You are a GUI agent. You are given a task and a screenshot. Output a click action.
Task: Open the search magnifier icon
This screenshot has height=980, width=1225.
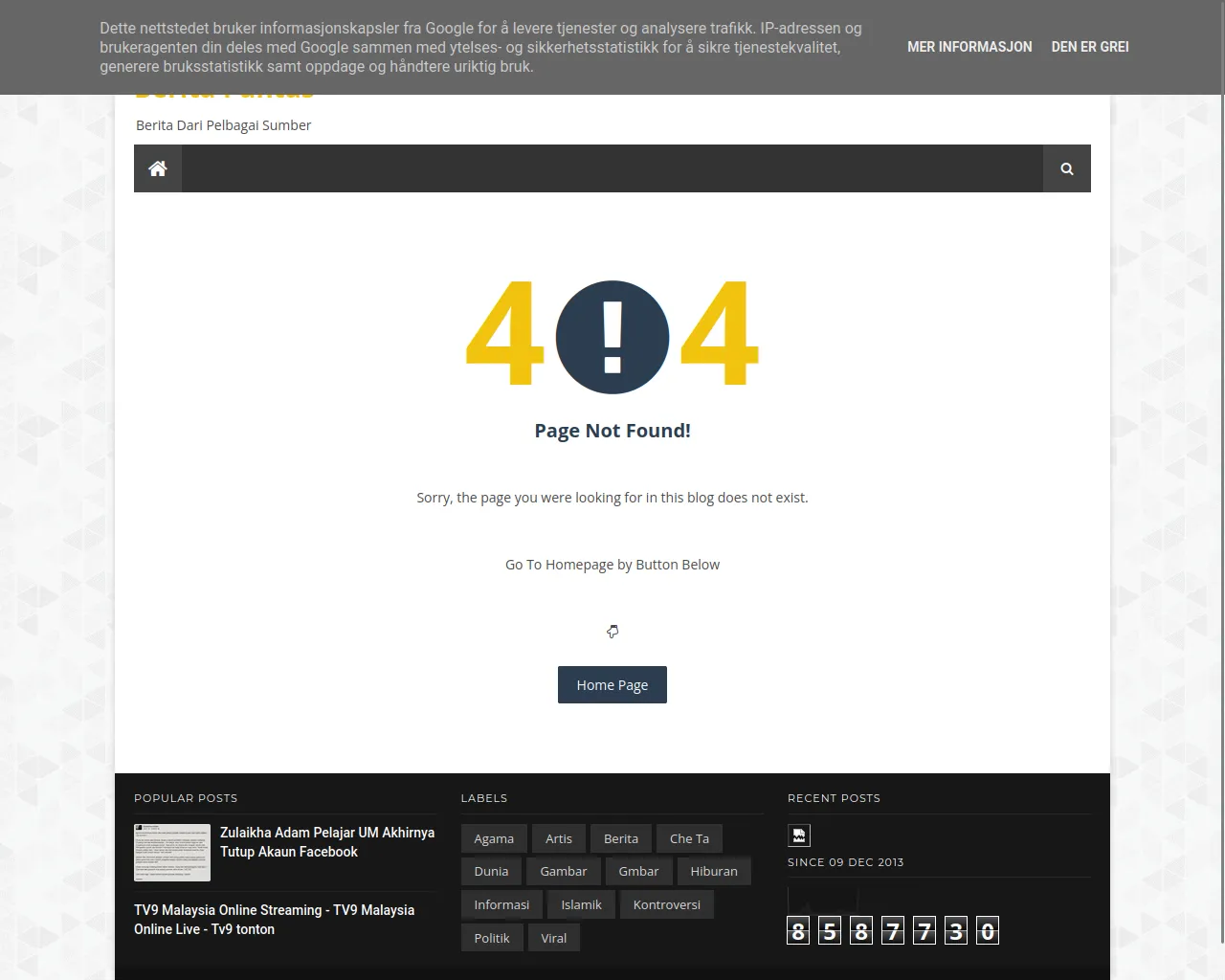pos(1066,168)
